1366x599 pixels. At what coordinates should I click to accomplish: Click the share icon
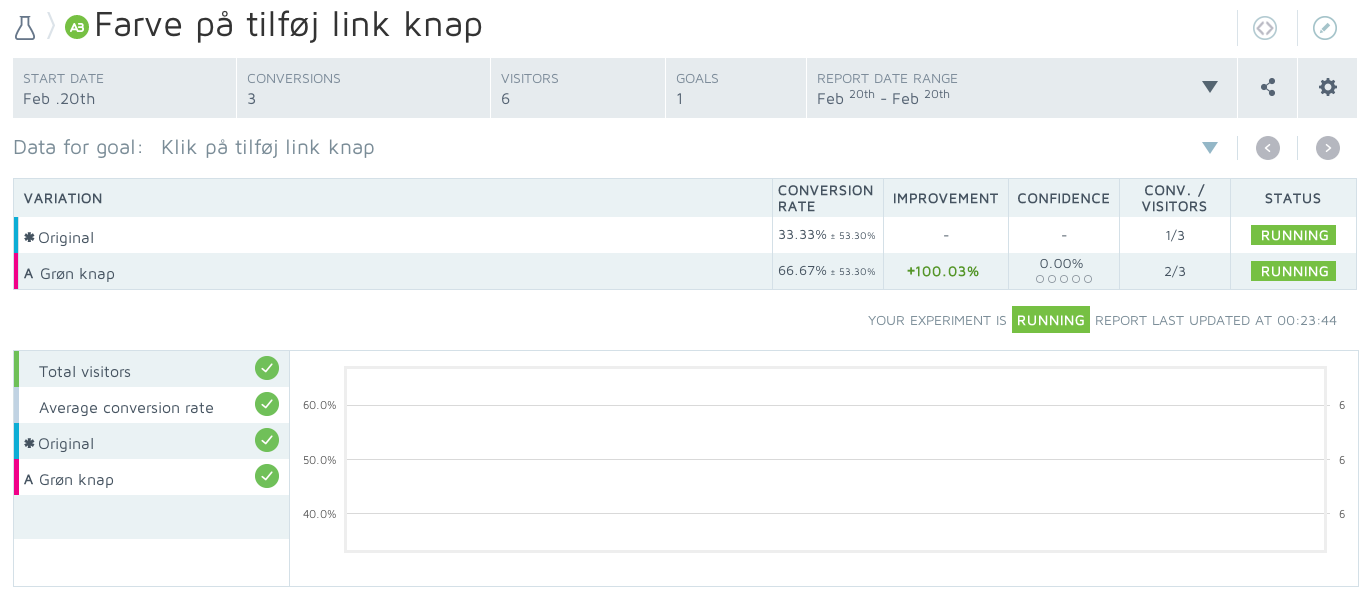pos(1268,87)
